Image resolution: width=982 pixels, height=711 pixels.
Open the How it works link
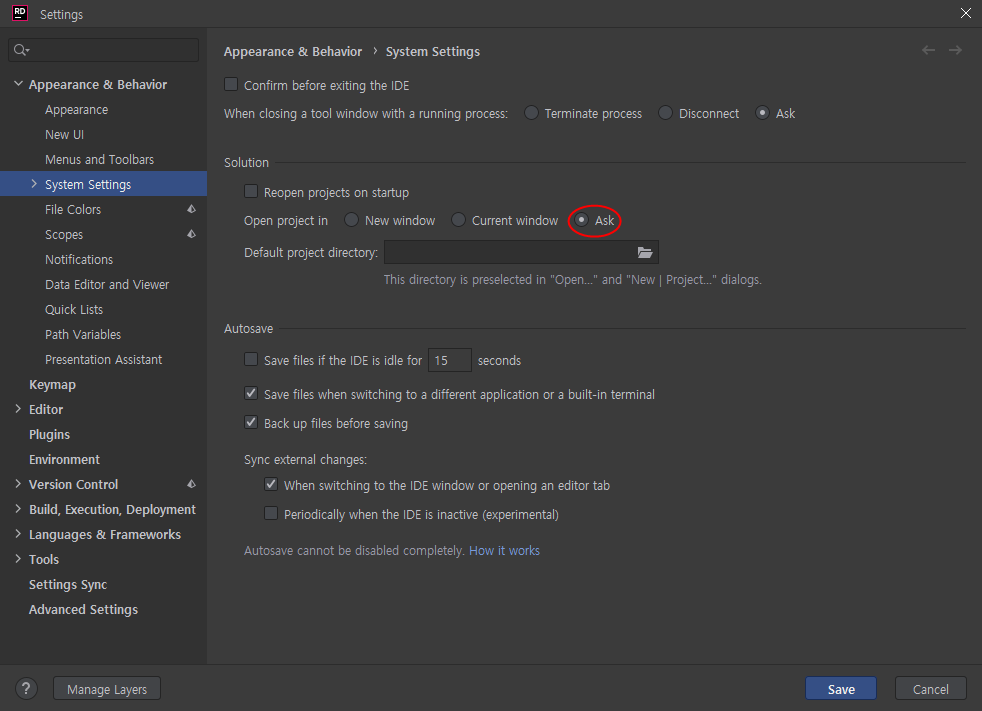click(504, 551)
